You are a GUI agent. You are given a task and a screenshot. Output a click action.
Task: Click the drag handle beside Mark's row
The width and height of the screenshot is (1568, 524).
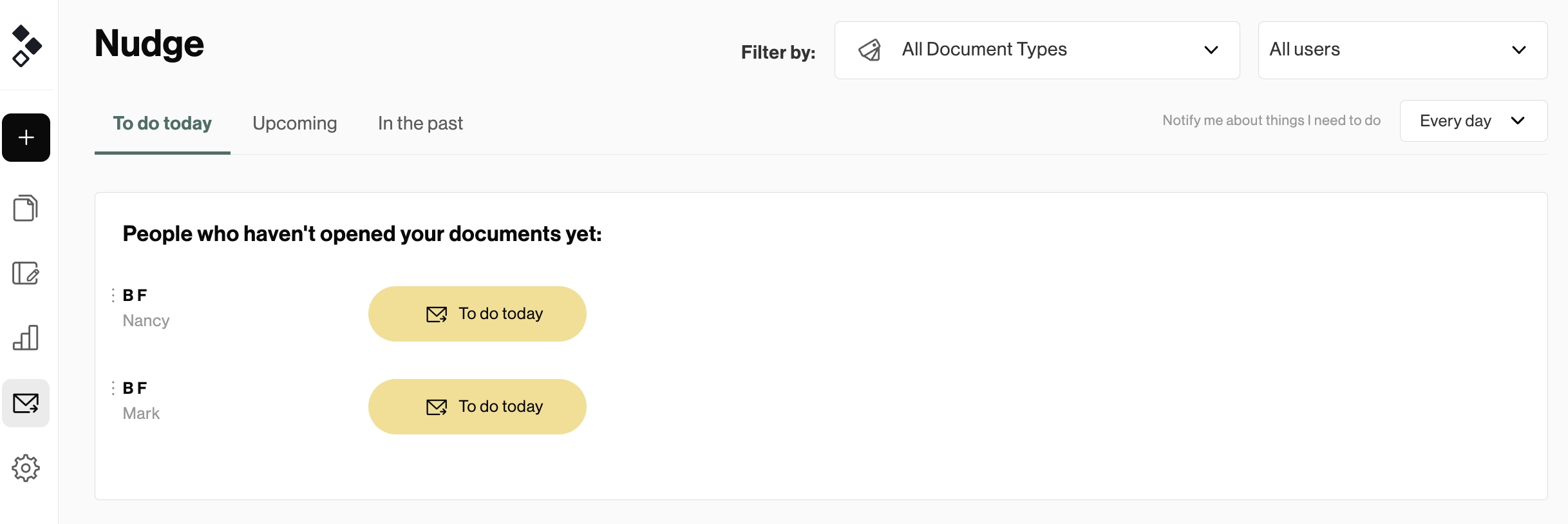click(113, 388)
